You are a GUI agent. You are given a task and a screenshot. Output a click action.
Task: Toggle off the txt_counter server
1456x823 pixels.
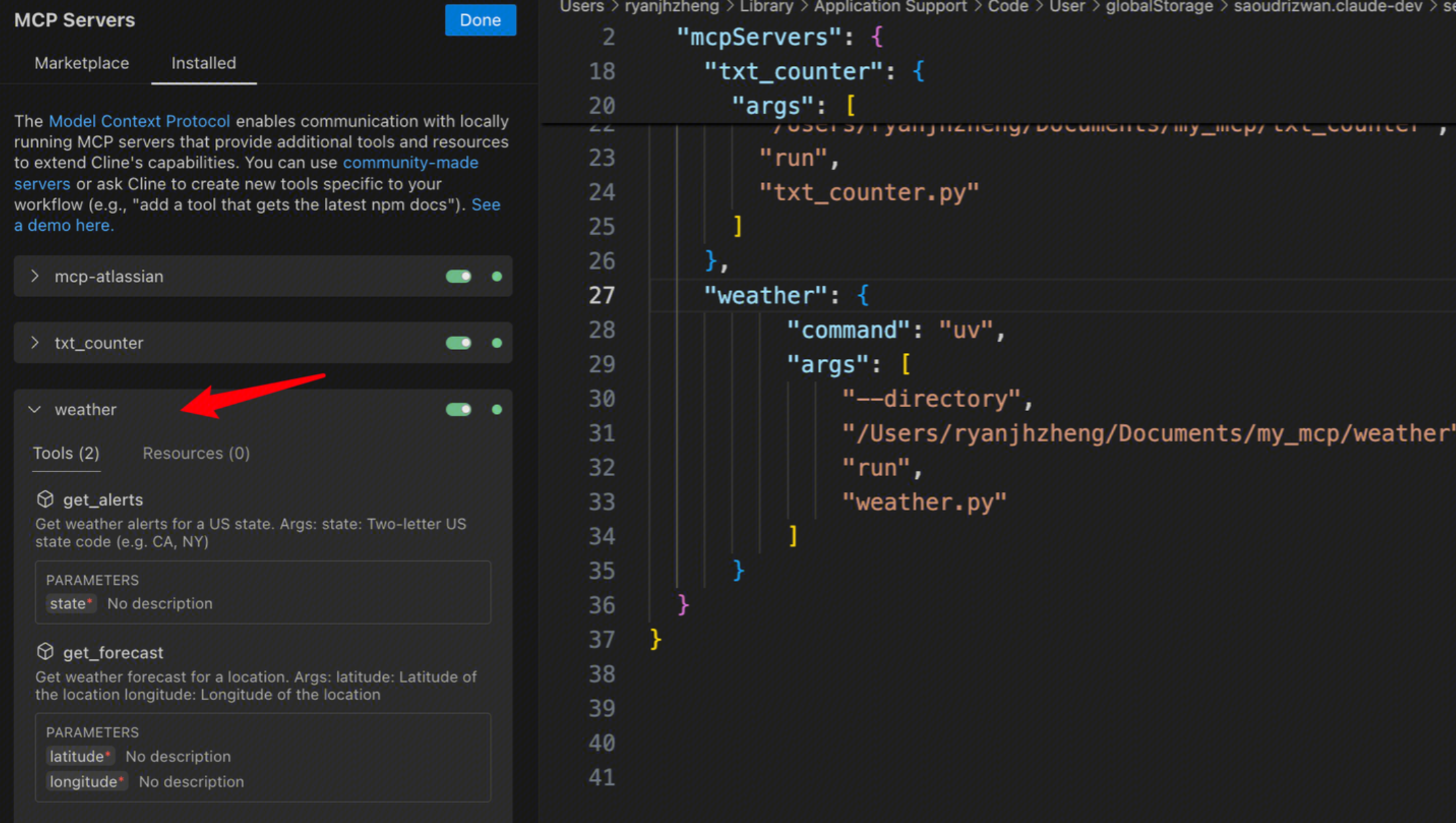click(x=458, y=343)
